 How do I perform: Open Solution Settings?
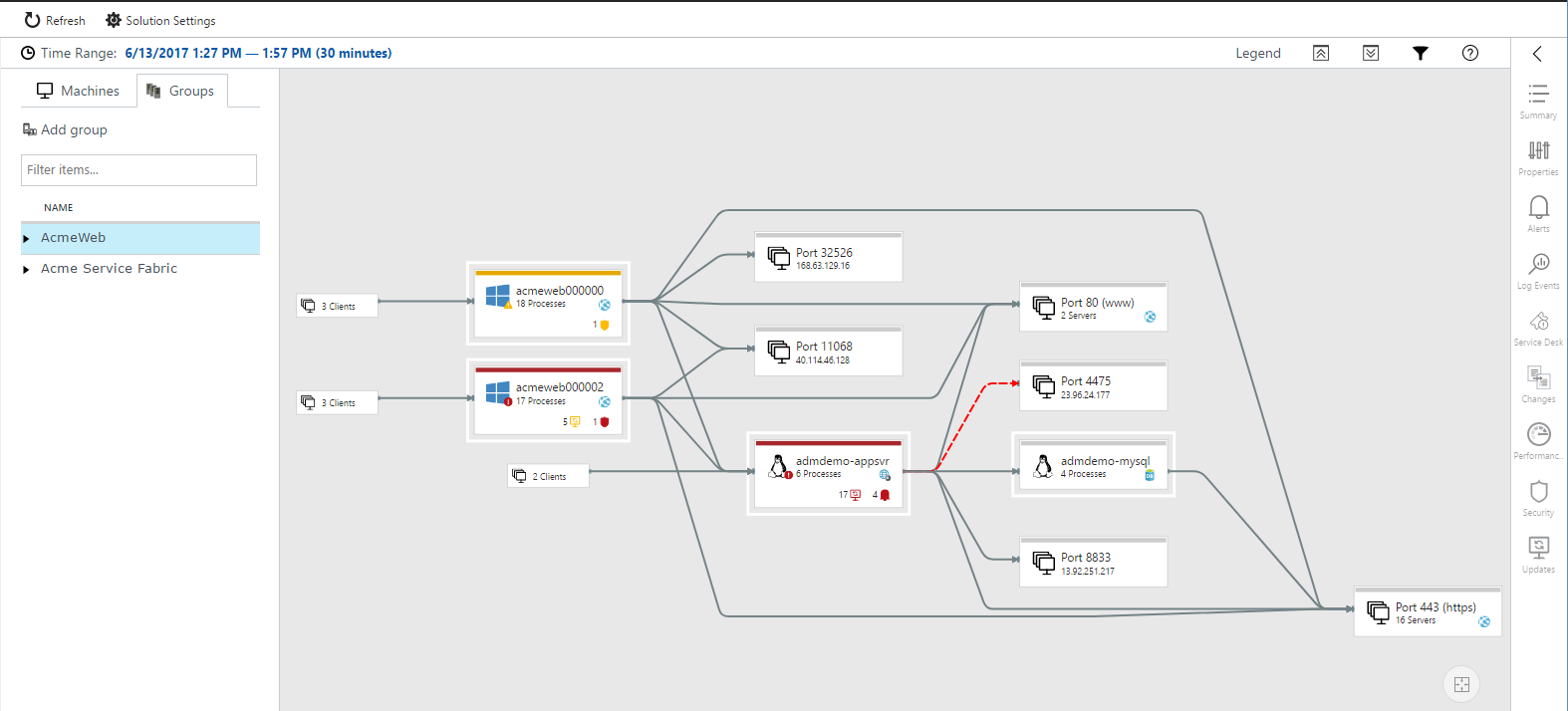pos(160,20)
